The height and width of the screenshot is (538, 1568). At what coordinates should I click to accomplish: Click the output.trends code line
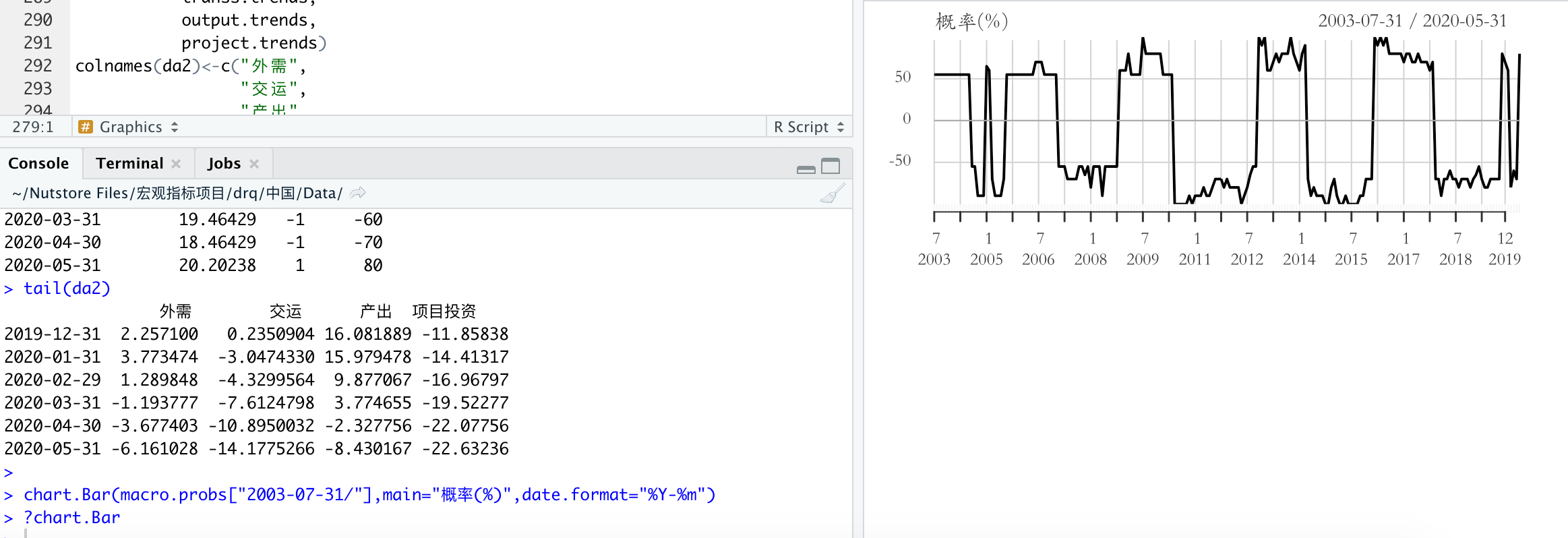pos(249,20)
